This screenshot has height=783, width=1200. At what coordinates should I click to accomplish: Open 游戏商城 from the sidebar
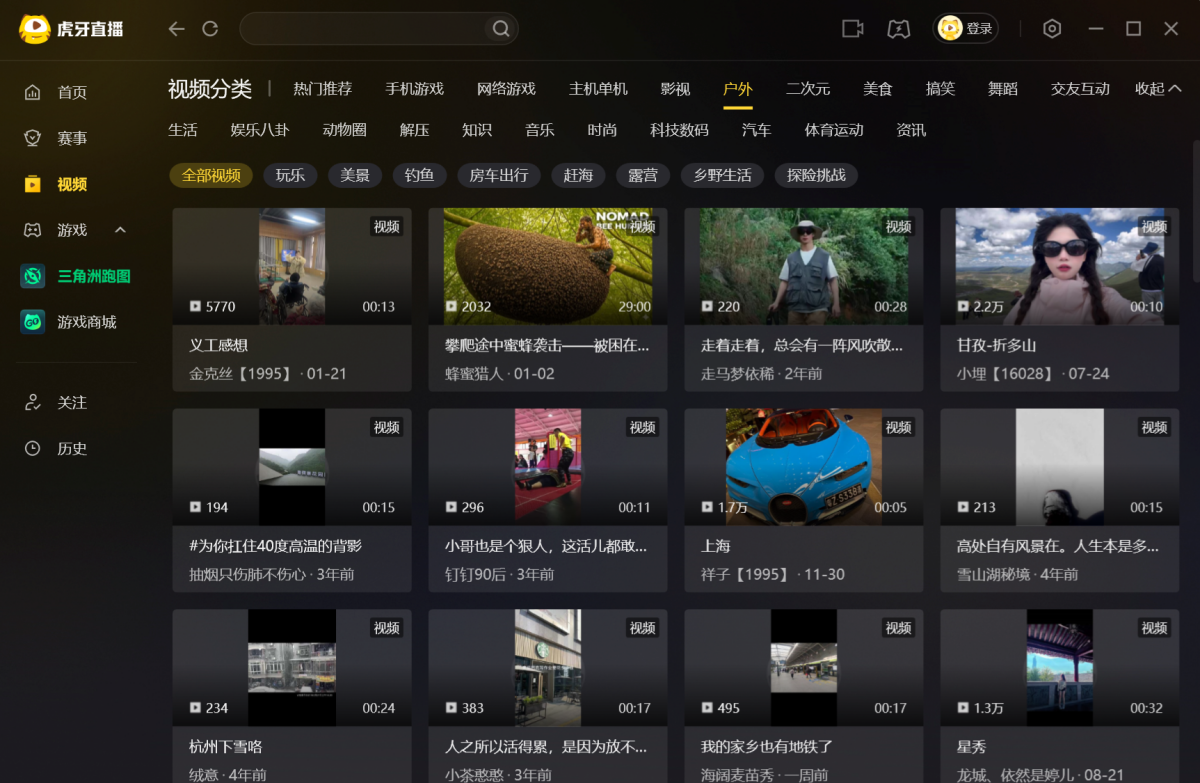(86, 322)
